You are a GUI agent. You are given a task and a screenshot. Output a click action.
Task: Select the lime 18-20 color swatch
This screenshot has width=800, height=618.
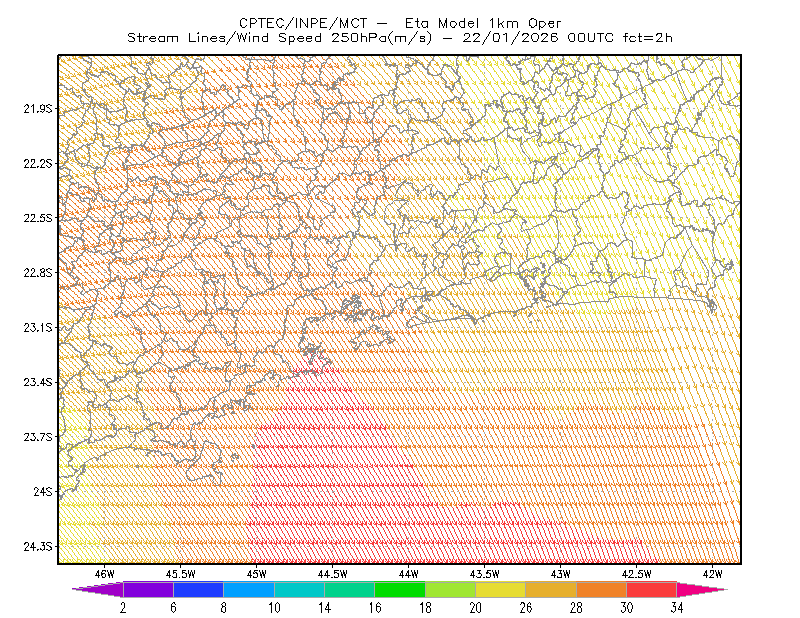[451, 589]
